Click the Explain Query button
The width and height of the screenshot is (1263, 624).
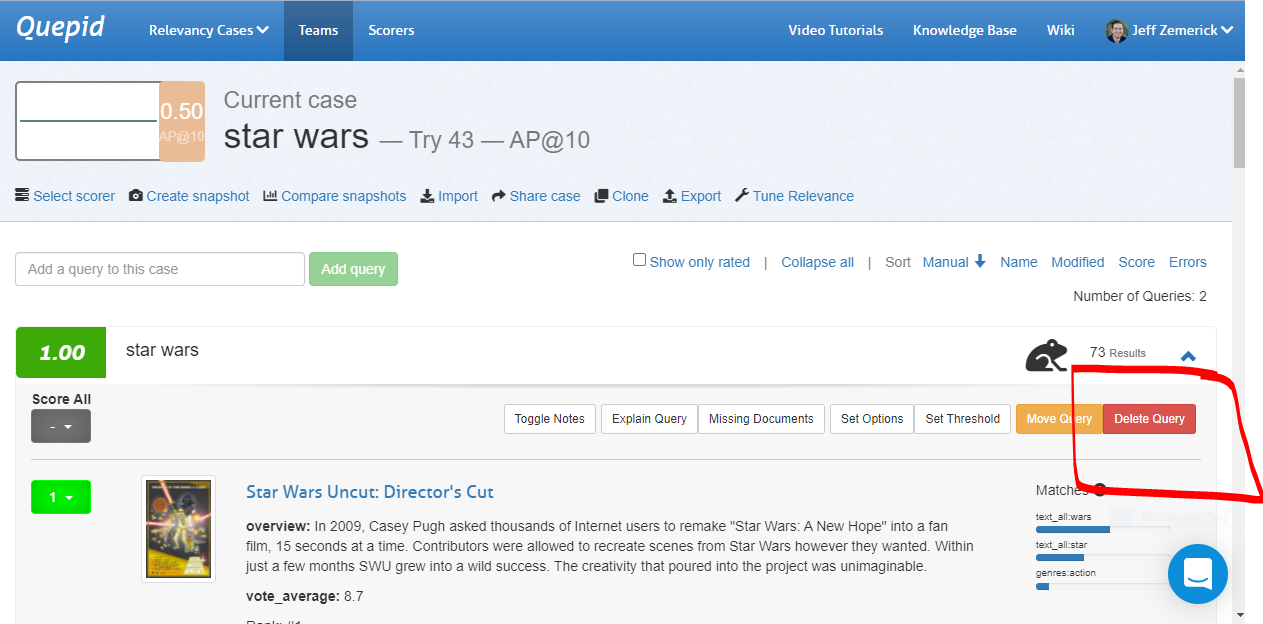click(x=649, y=419)
